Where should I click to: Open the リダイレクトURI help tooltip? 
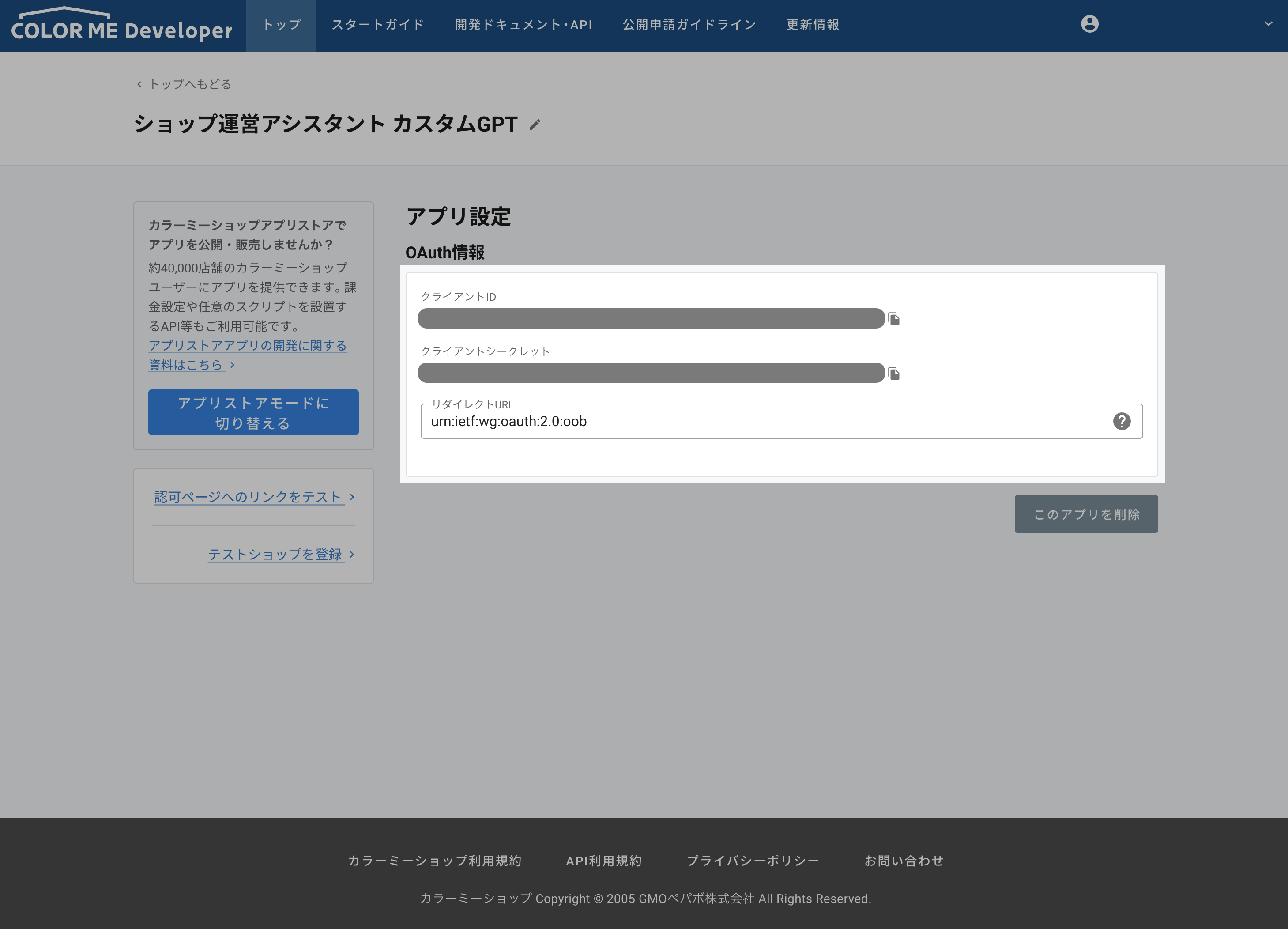pos(1122,421)
